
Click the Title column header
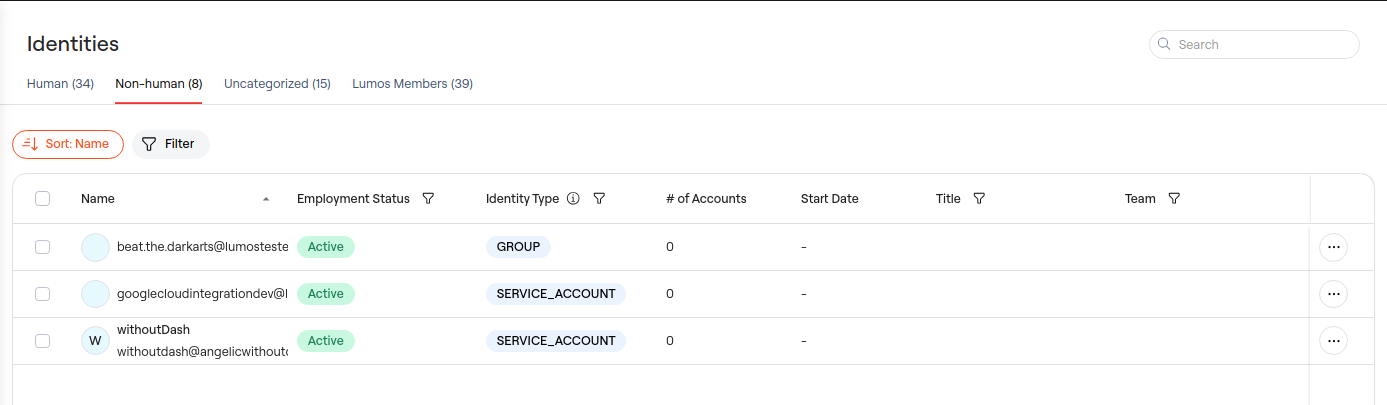point(948,199)
